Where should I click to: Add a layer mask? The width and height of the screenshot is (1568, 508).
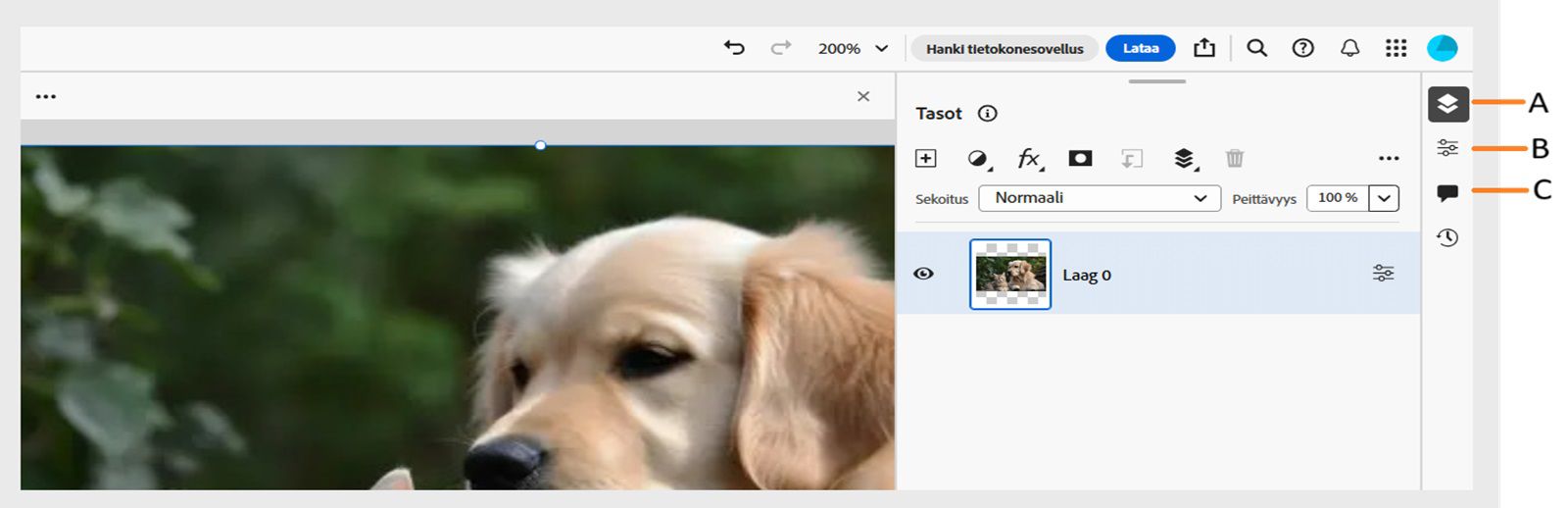click(1080, 158)
